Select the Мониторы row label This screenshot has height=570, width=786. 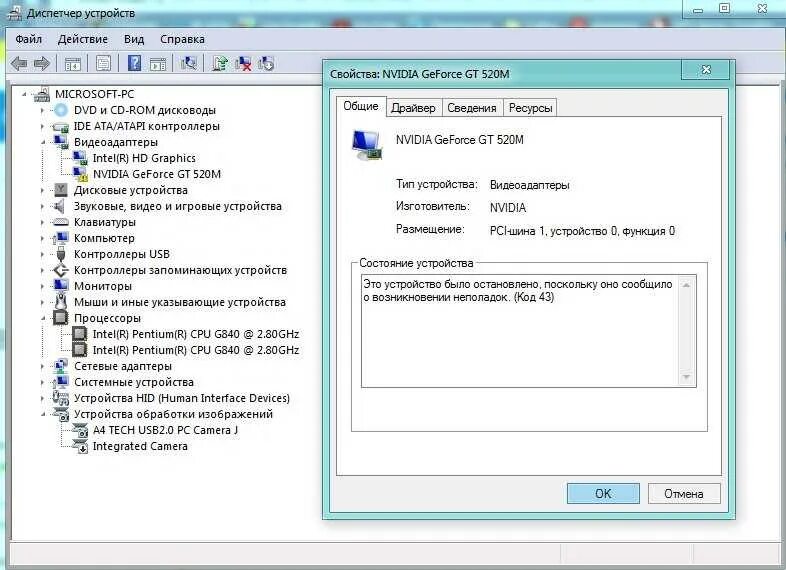tap(103, 286)
